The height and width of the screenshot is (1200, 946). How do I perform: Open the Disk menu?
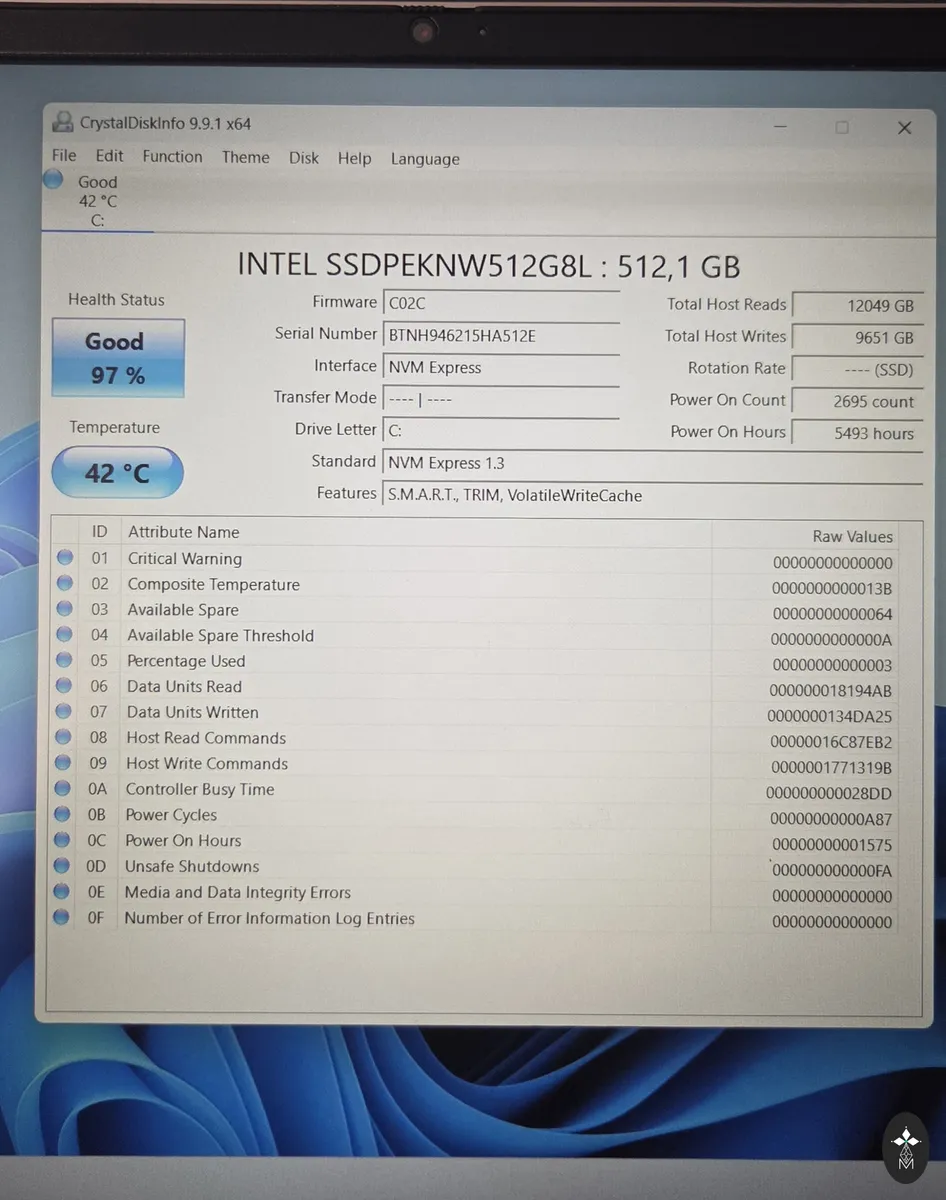(304, 158)
